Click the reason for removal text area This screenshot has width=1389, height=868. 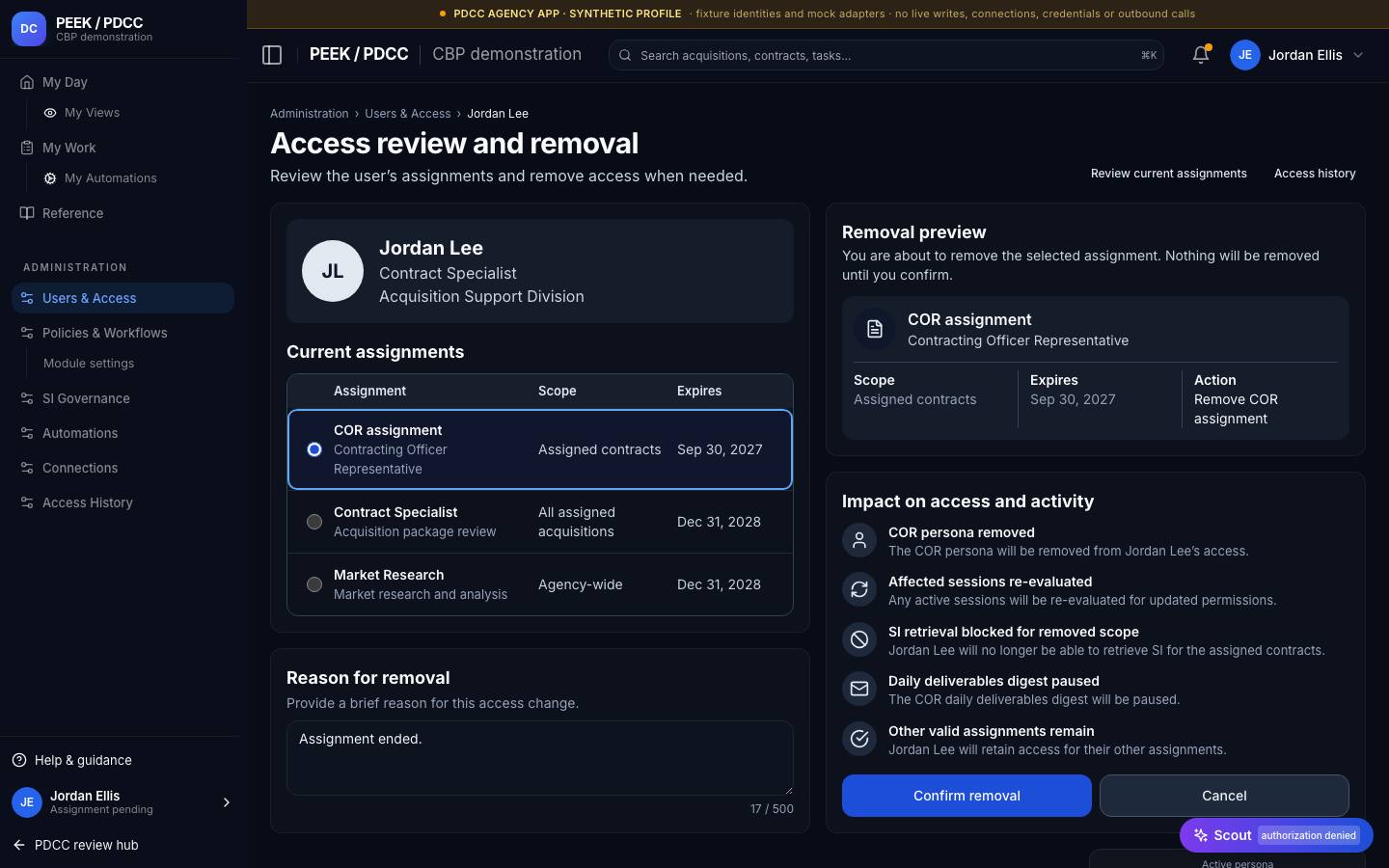point(540,758)
